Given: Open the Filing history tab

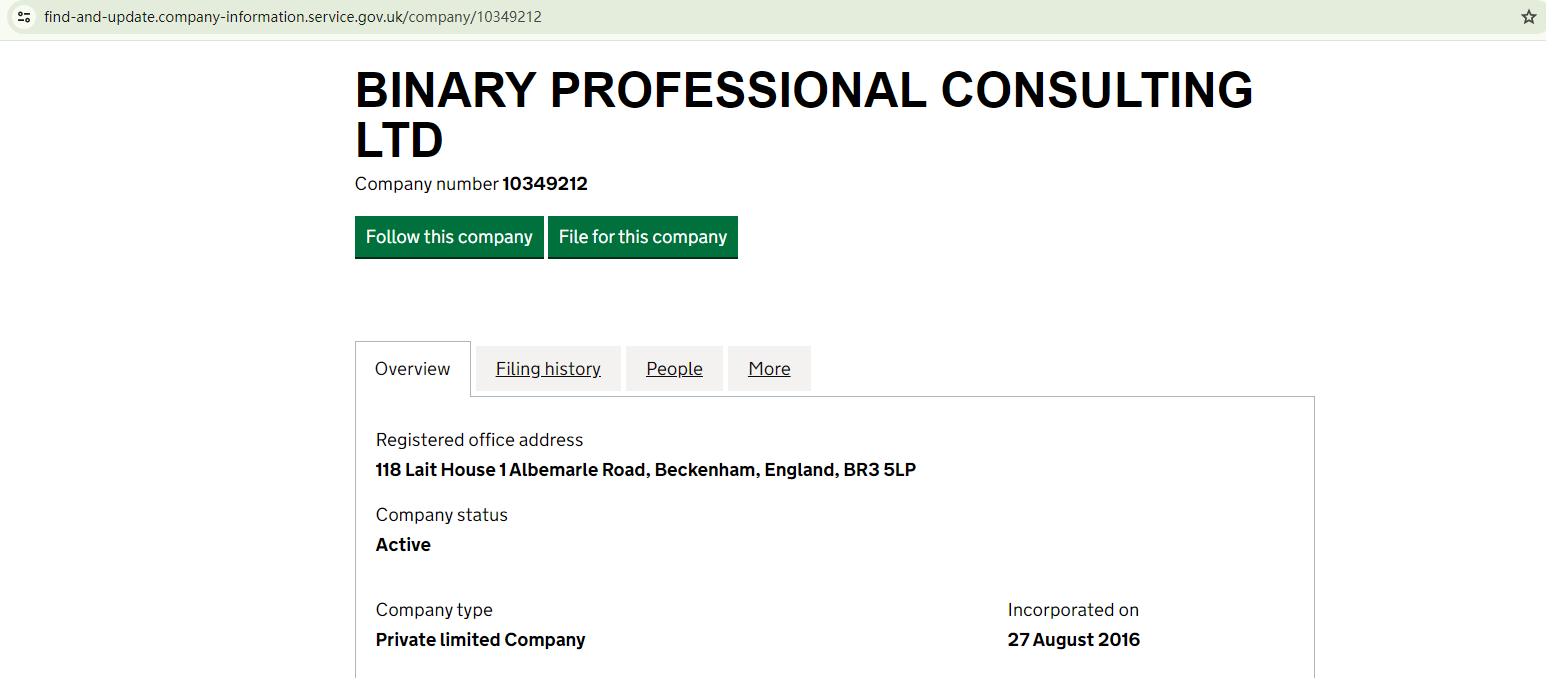Looking at the screenshot, I should point(548,369).
